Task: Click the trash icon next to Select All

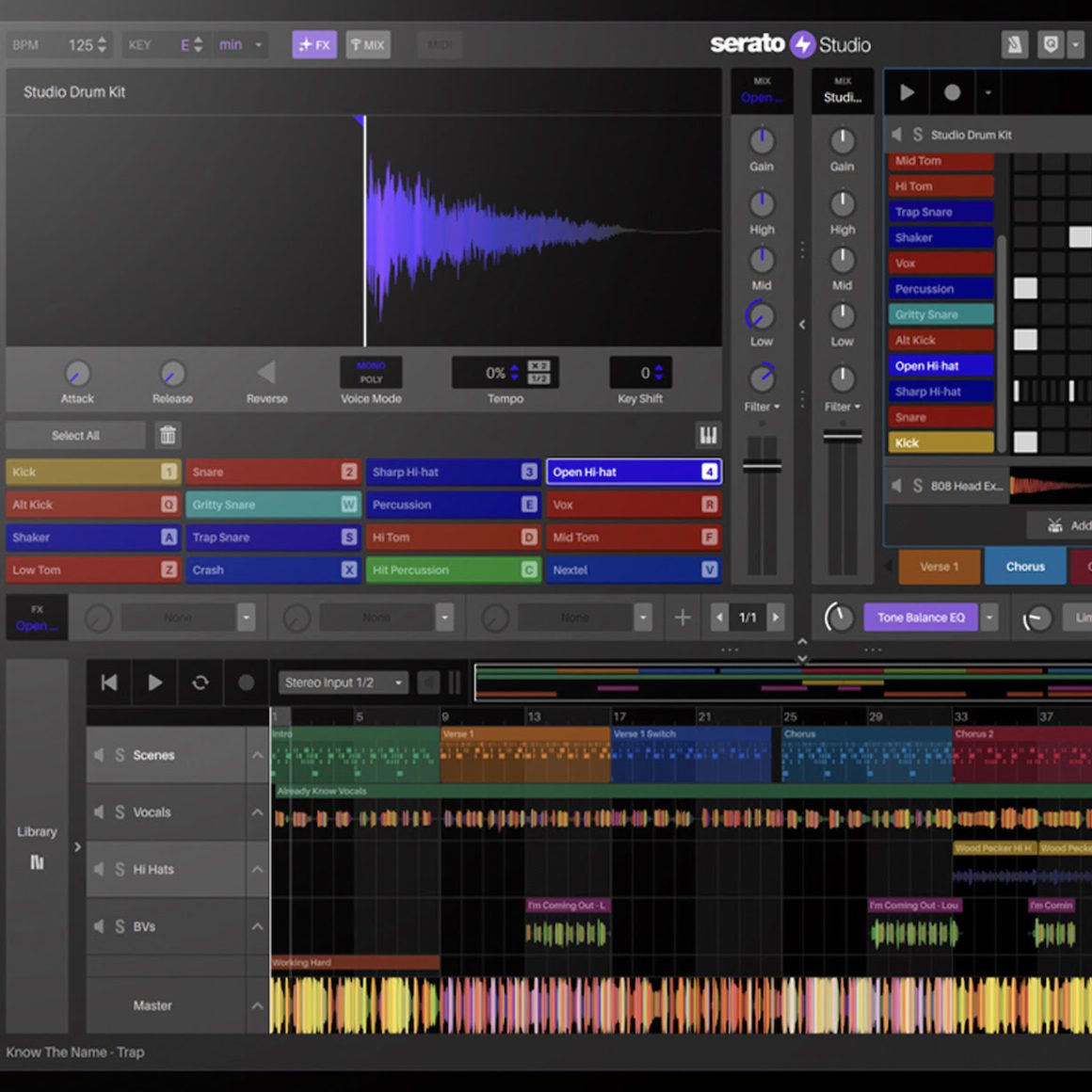Action: pos(169,435)
